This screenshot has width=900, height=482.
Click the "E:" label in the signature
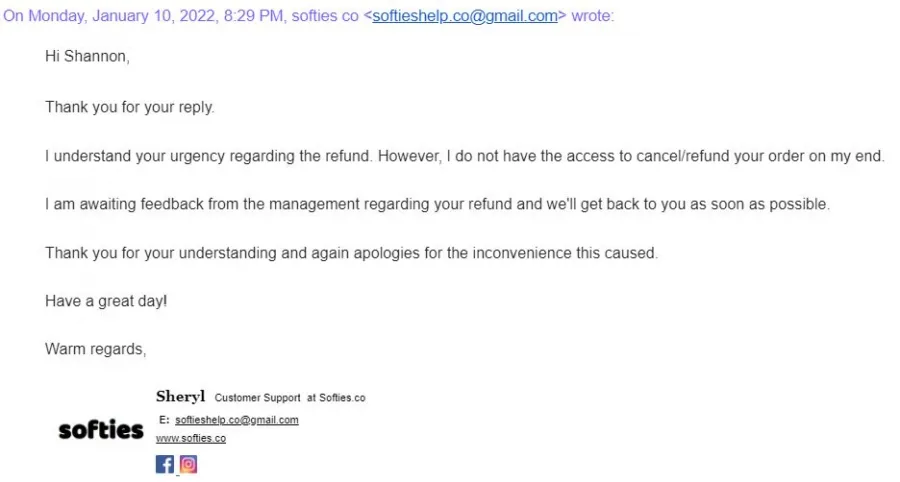coord(164,420)
